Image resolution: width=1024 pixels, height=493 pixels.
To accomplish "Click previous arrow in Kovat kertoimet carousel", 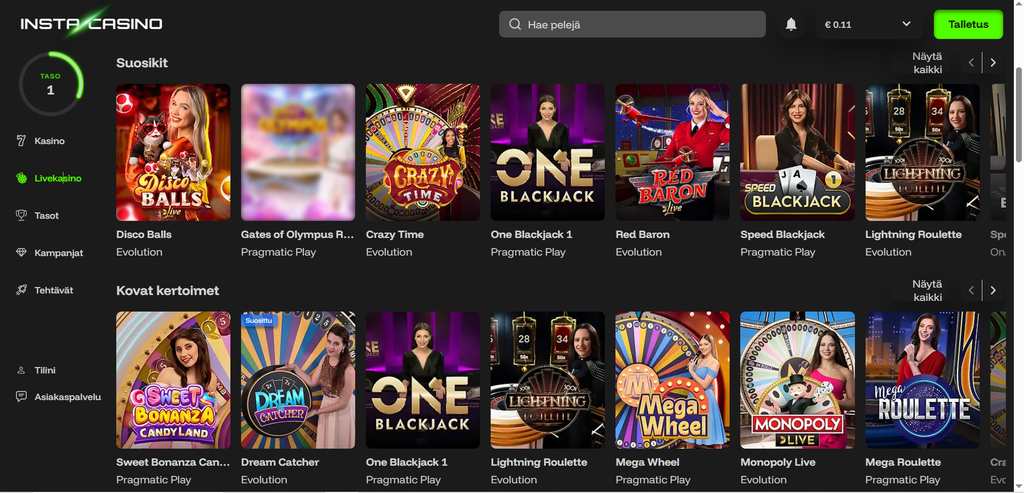I will [x=971, y=291].
